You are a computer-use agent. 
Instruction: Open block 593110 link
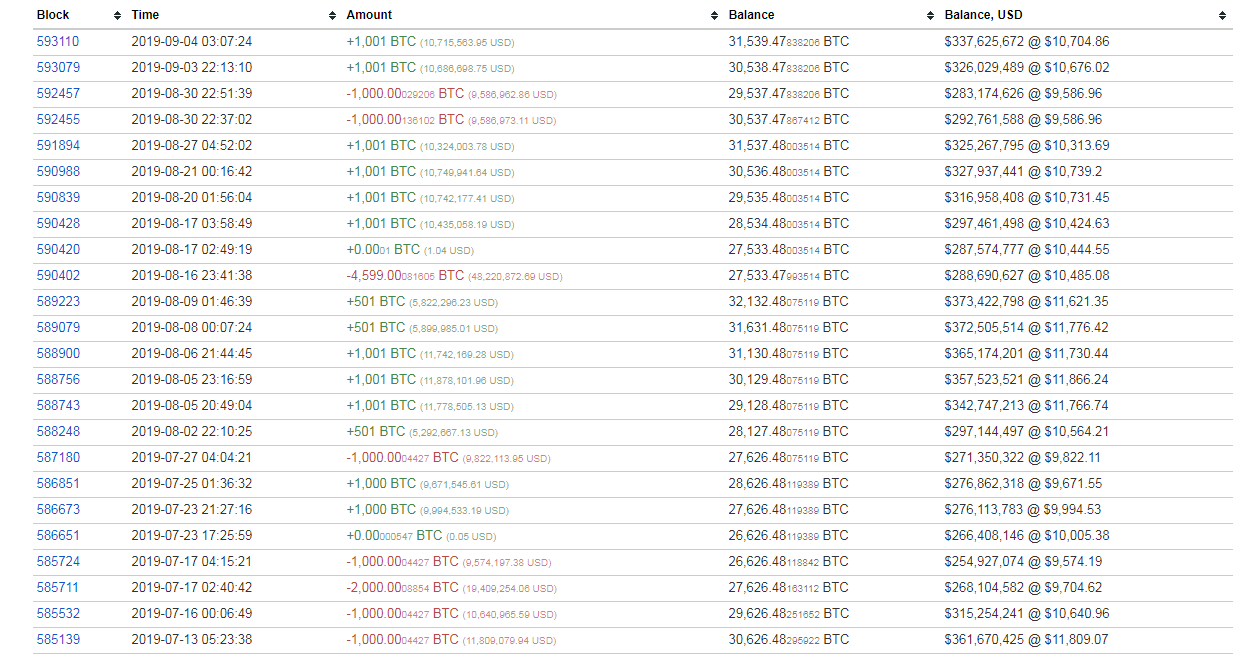pos(58,42)
